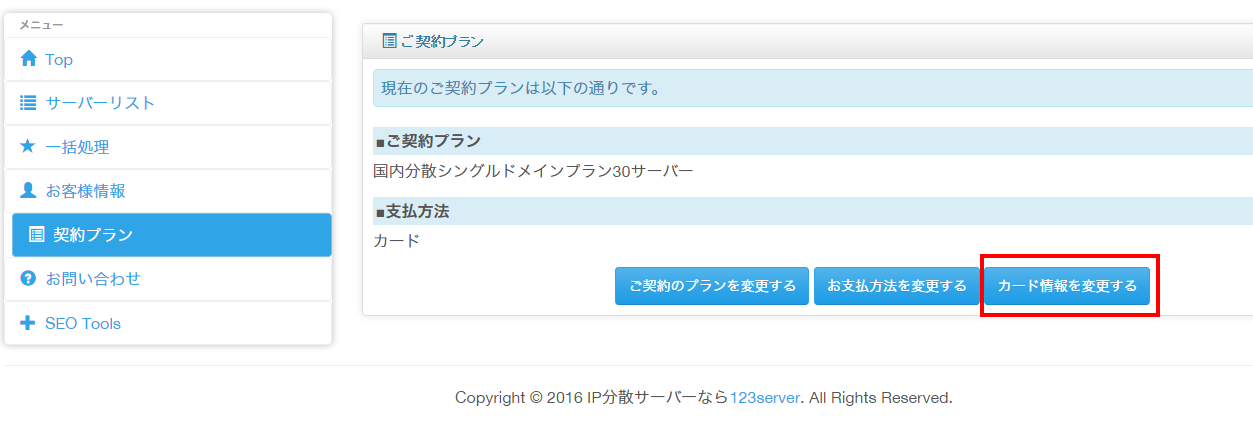
Task: Click the list icon beside サーバーリスト
Action: click(28, 103)
